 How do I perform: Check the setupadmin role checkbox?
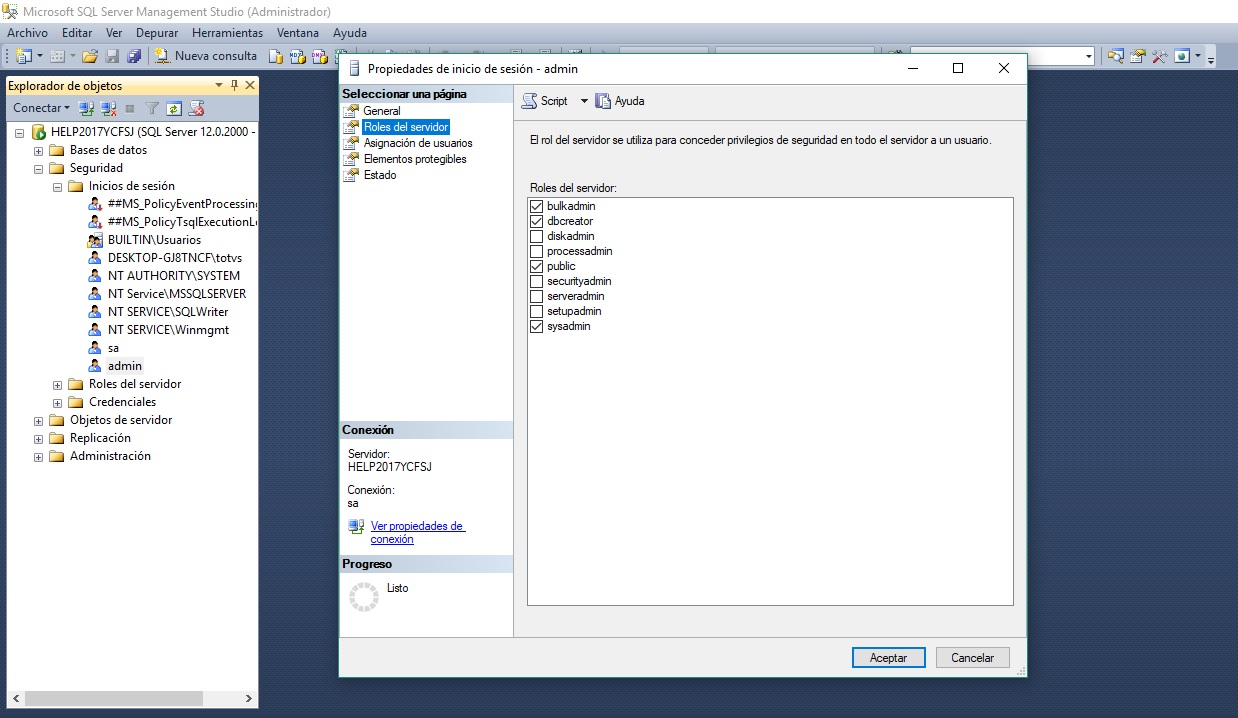[x=537, y=311]
